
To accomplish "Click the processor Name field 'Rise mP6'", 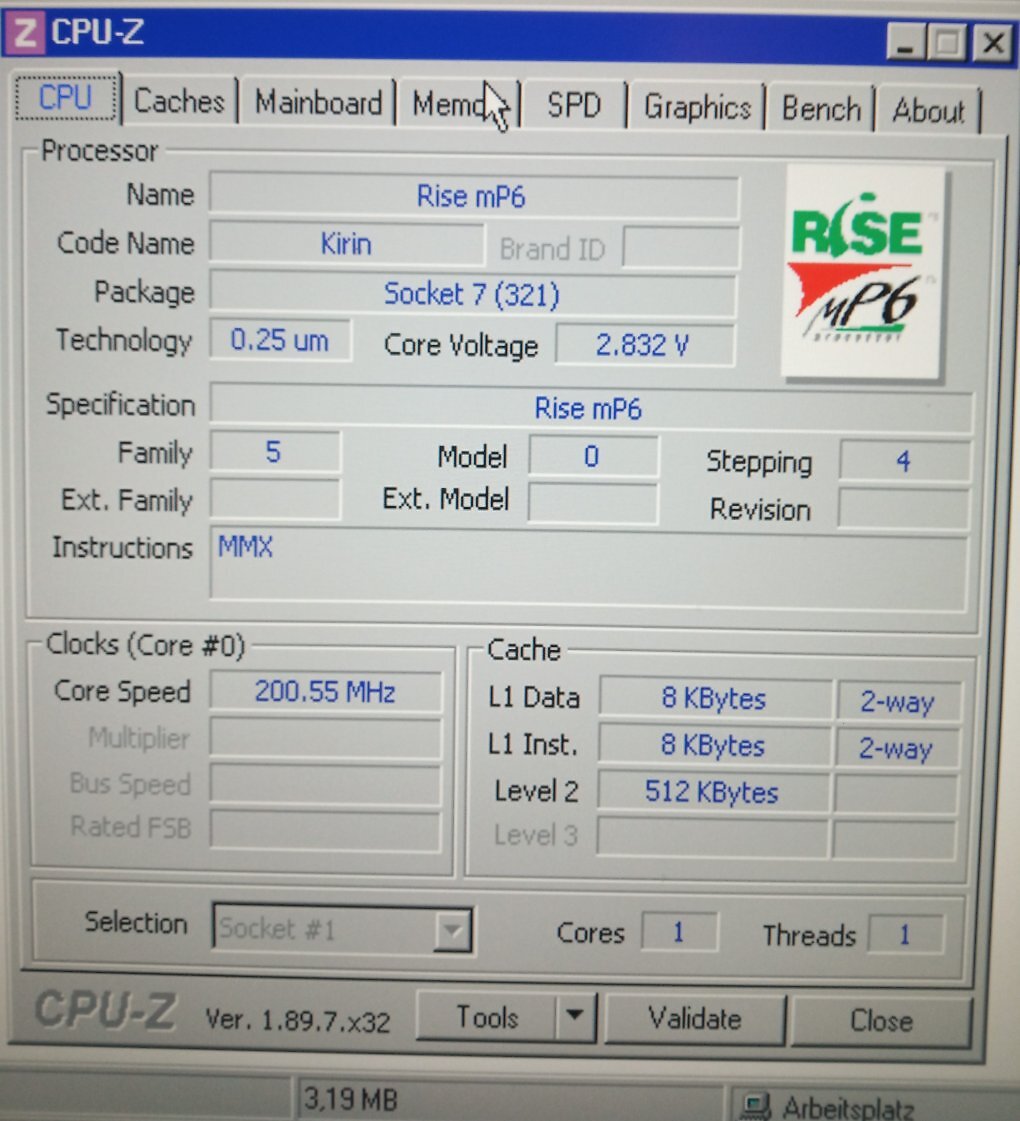I will 473,197.
